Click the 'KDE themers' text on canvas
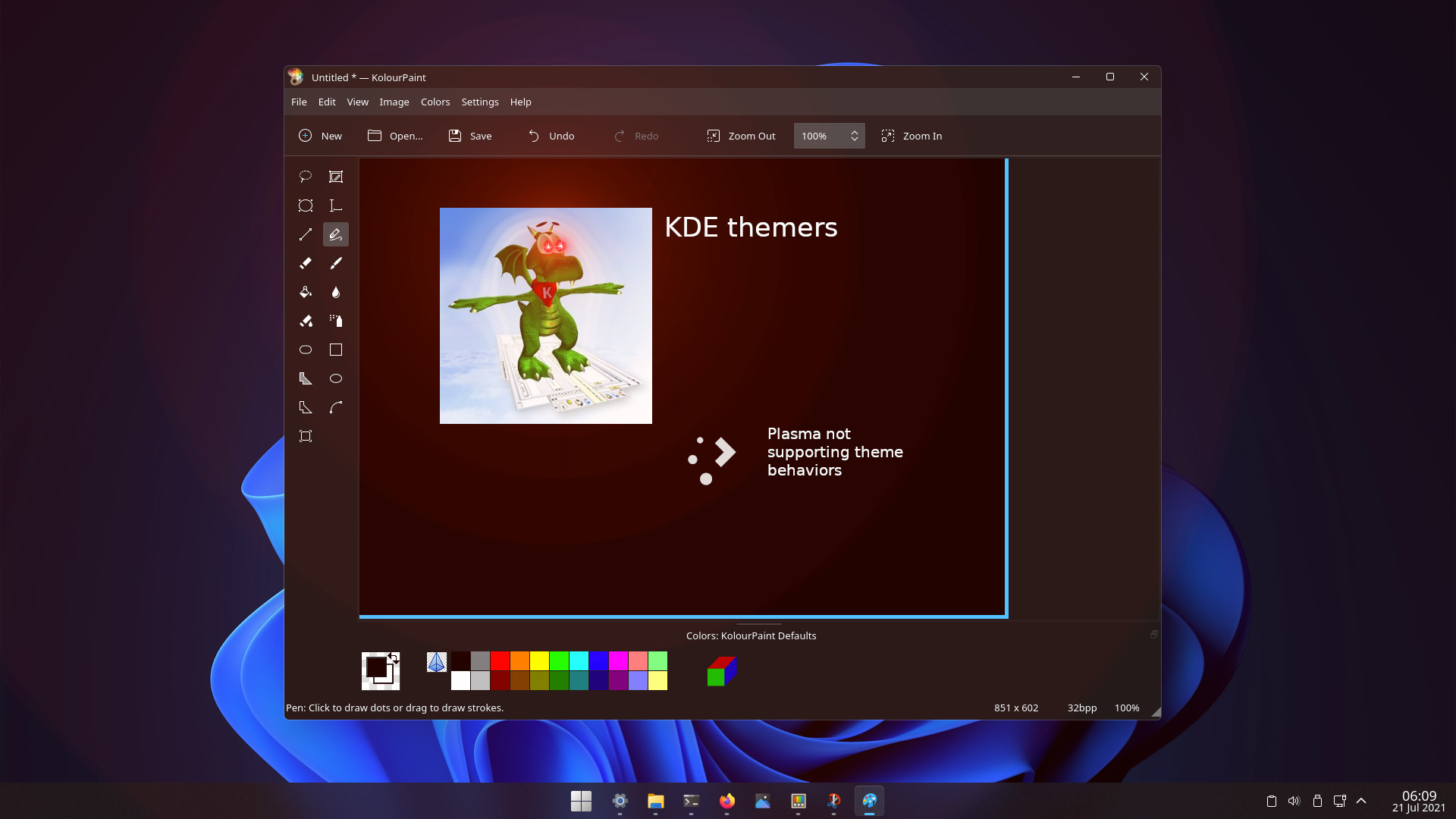This screenshot has width=1456, height=819. point(751,227)
